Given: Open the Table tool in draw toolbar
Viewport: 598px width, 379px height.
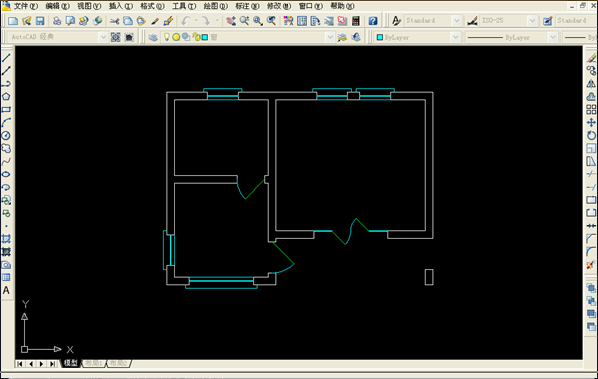Looking at the screenshot, I should pyautogui.click(x=6, y=278).
